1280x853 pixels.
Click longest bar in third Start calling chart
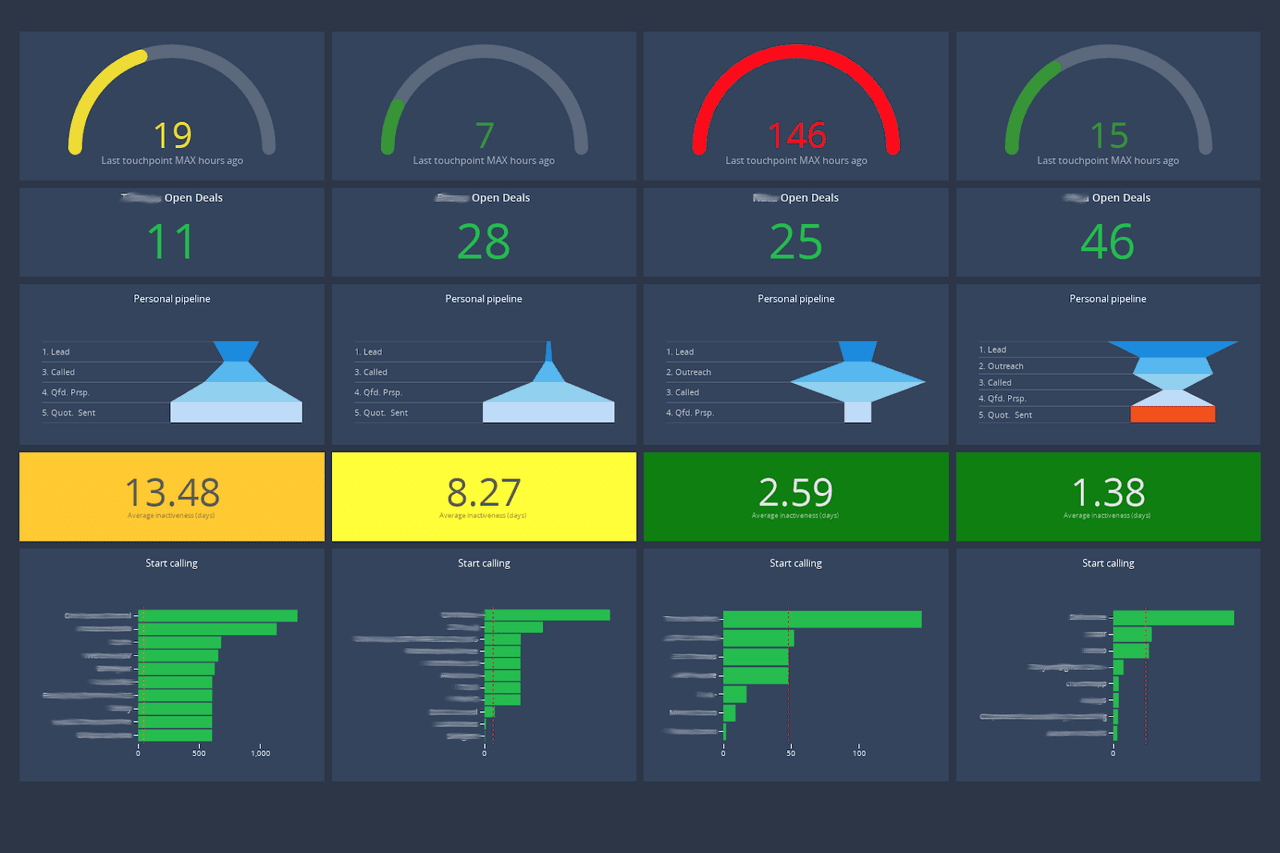tap(822, 620)
